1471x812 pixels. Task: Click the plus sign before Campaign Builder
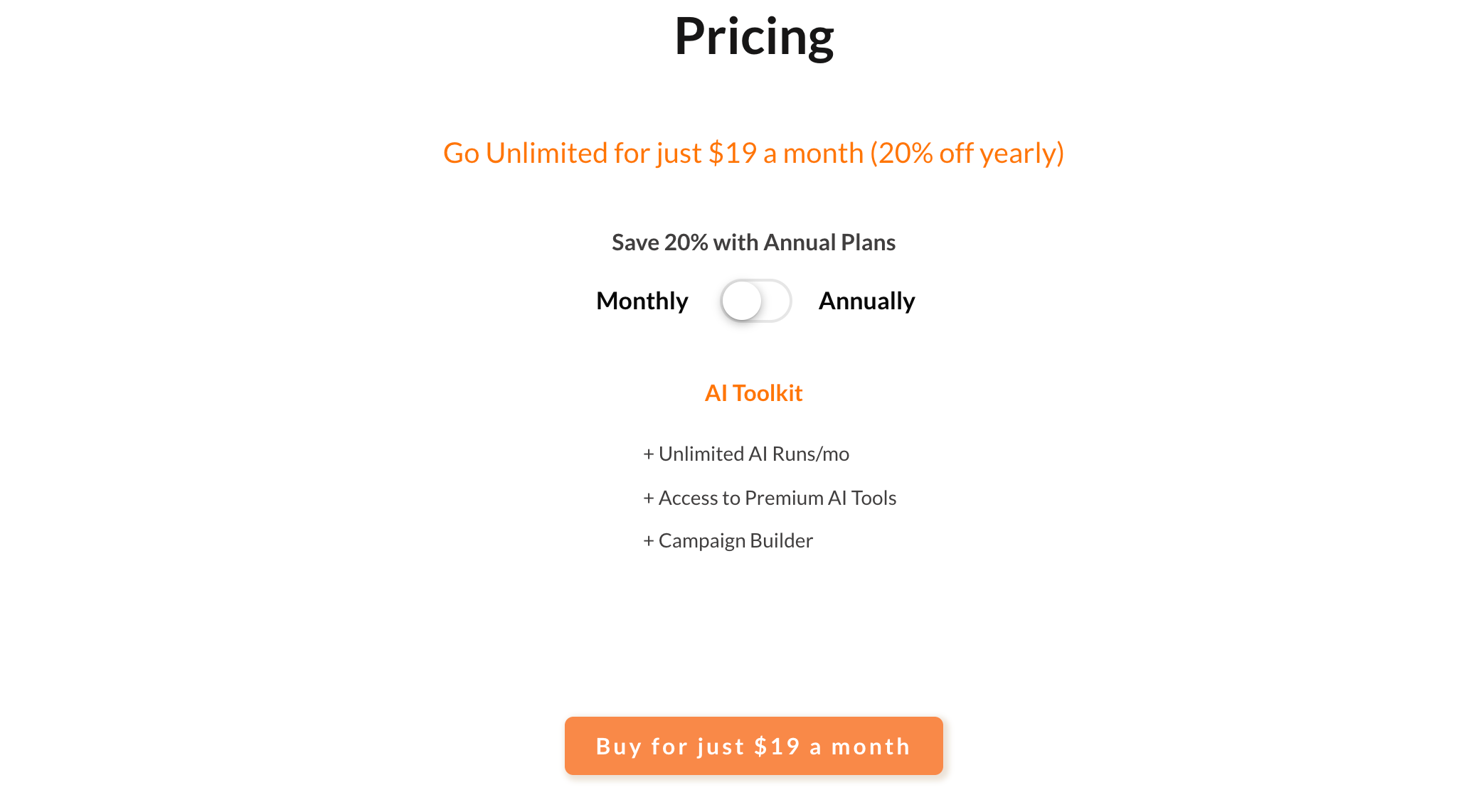[648, 541]
